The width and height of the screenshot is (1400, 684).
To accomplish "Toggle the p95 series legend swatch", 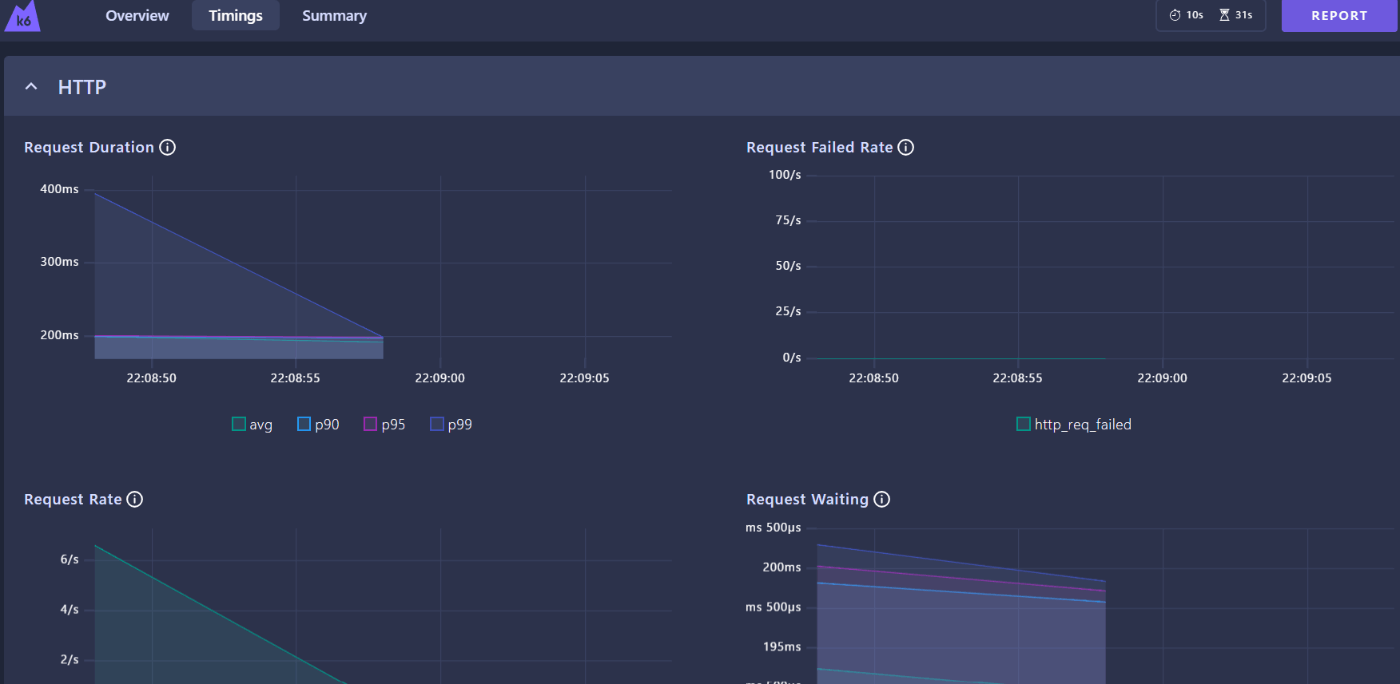I will tap(370, 424).
